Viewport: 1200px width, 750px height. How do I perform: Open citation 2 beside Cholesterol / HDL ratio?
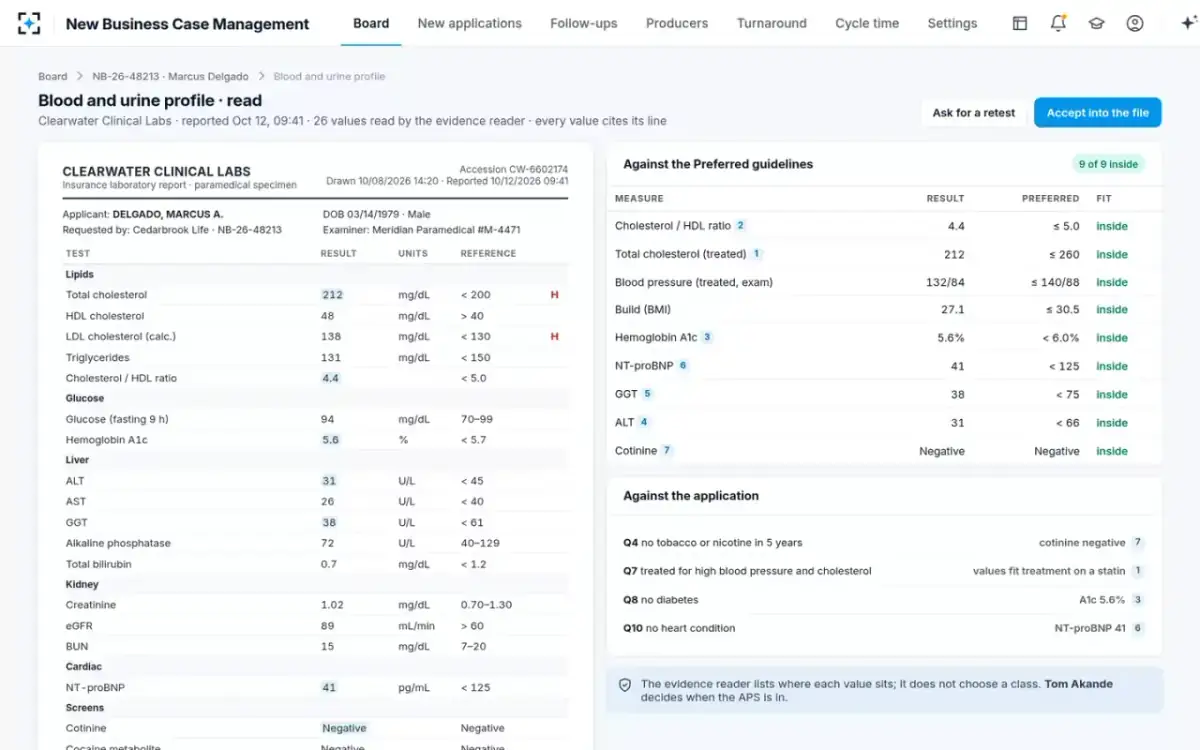pos(741,226)
